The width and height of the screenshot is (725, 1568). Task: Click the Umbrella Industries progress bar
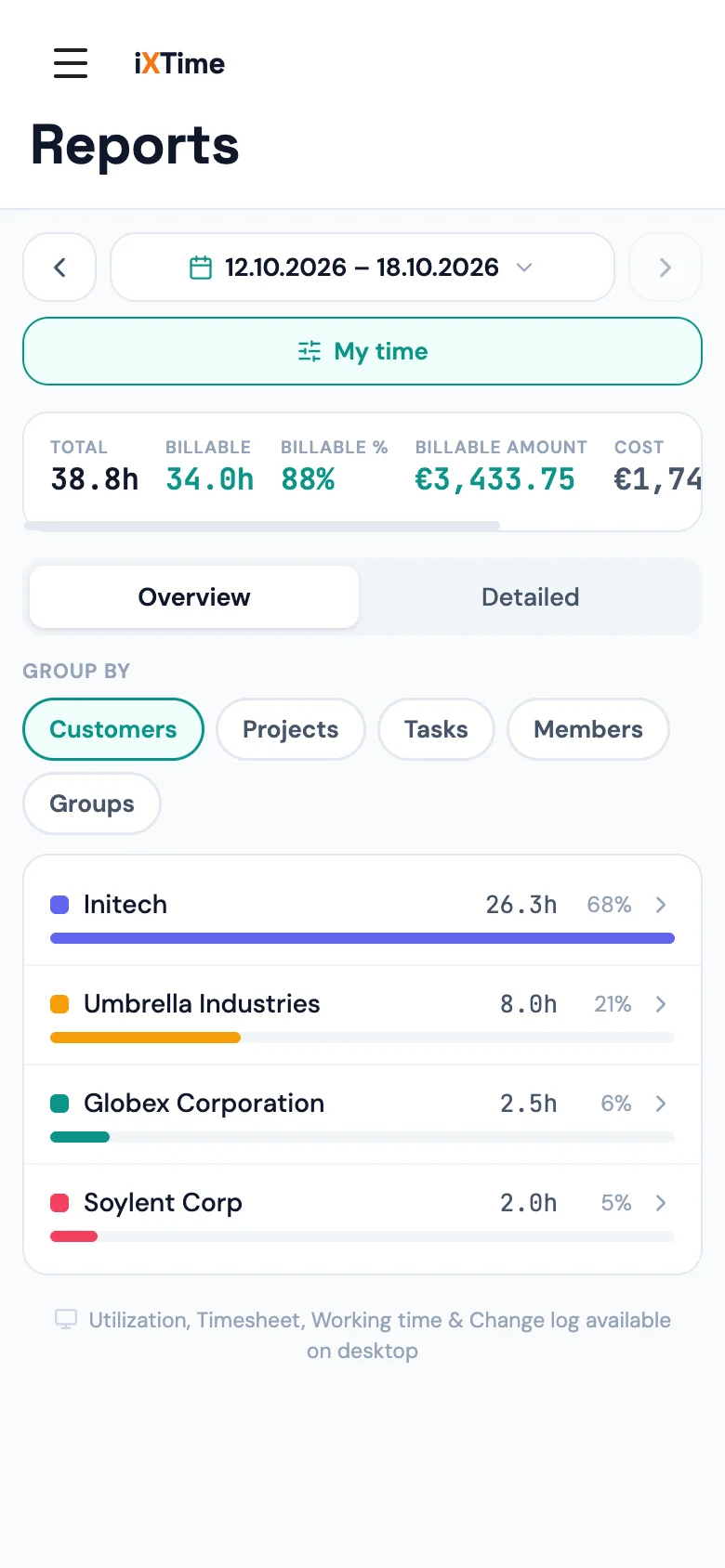point(362,1038)
